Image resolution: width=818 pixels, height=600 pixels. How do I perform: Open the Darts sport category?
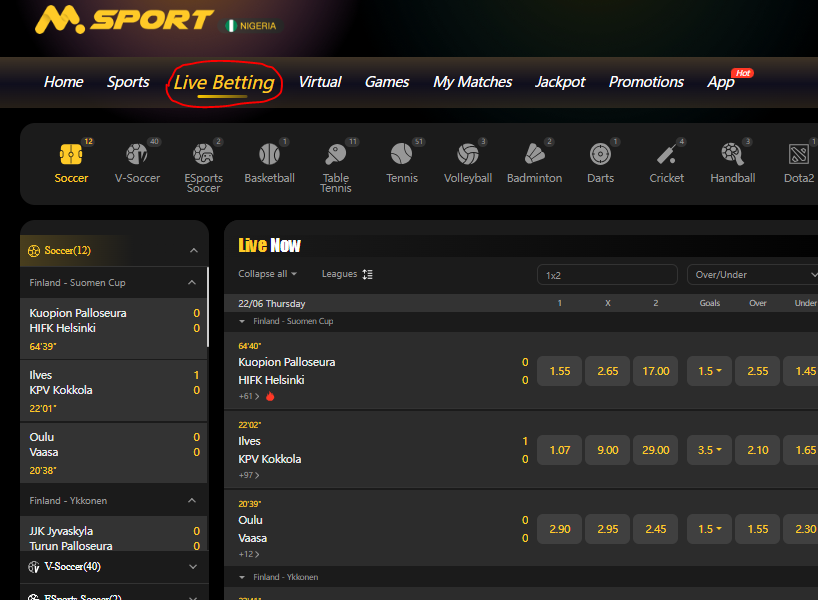600,163
